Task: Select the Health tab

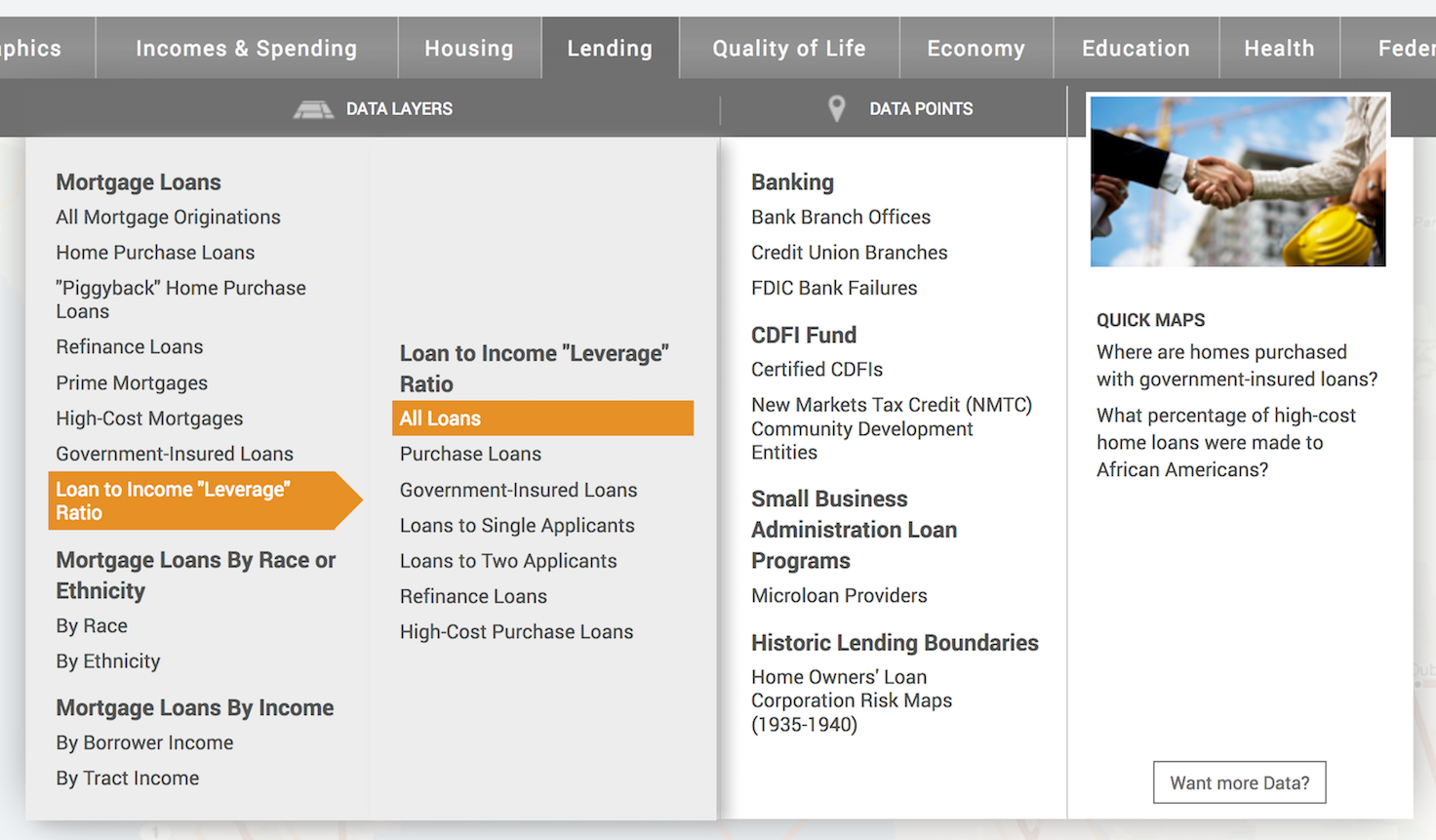Action: click(1279, 47)
